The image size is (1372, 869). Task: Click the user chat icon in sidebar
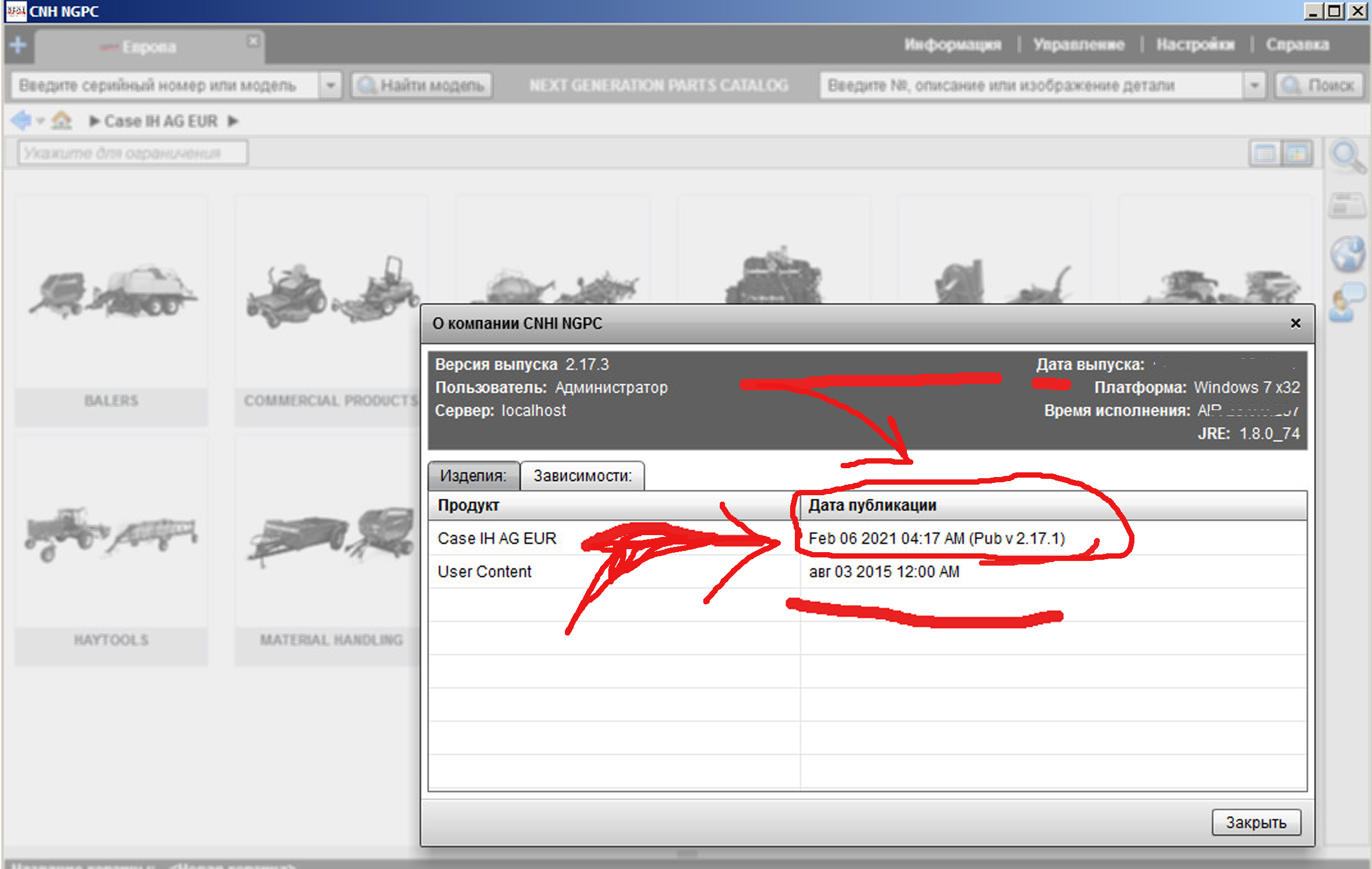click(1346, 303)
